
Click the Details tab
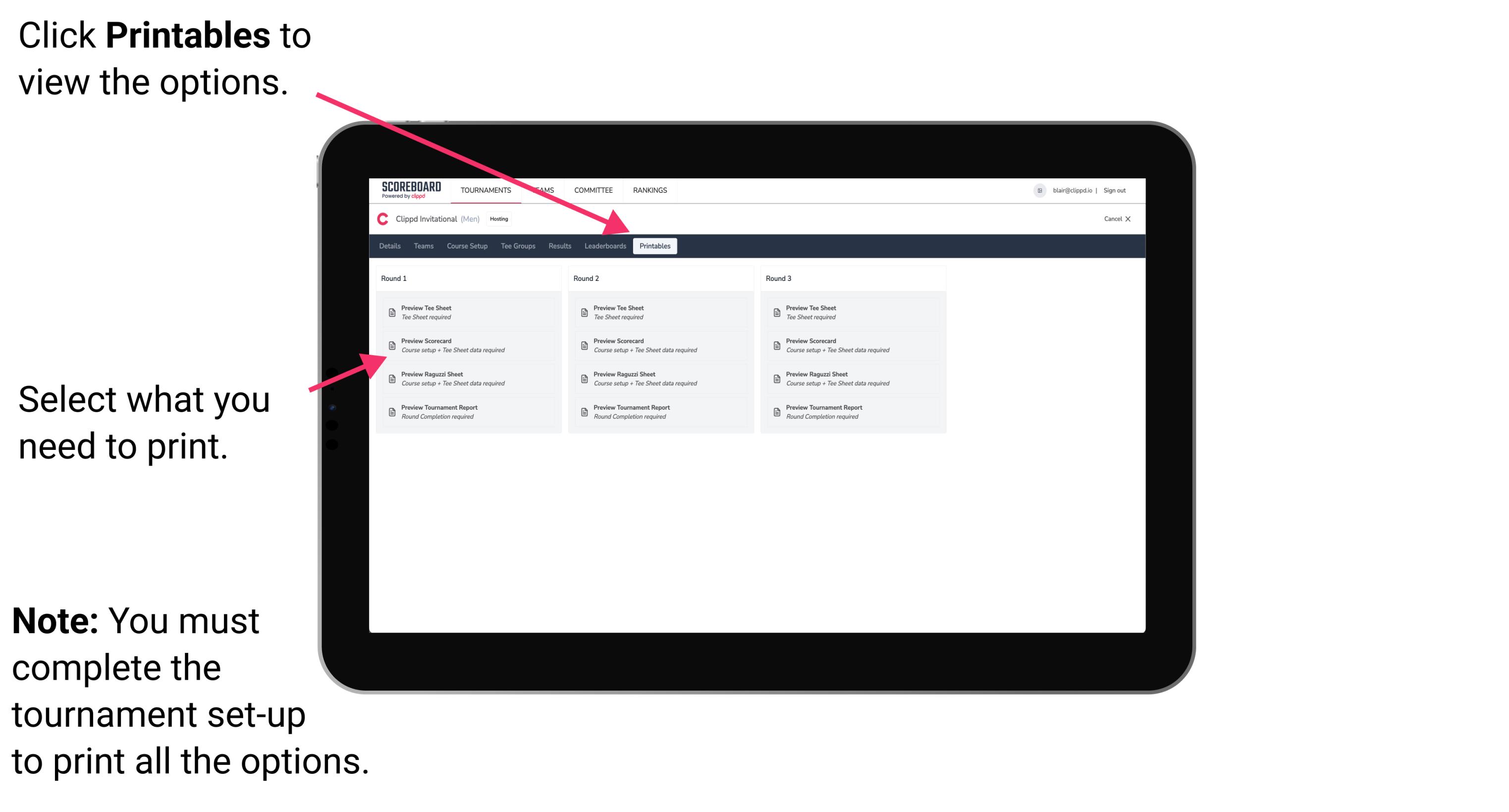[x=392, y=245]
